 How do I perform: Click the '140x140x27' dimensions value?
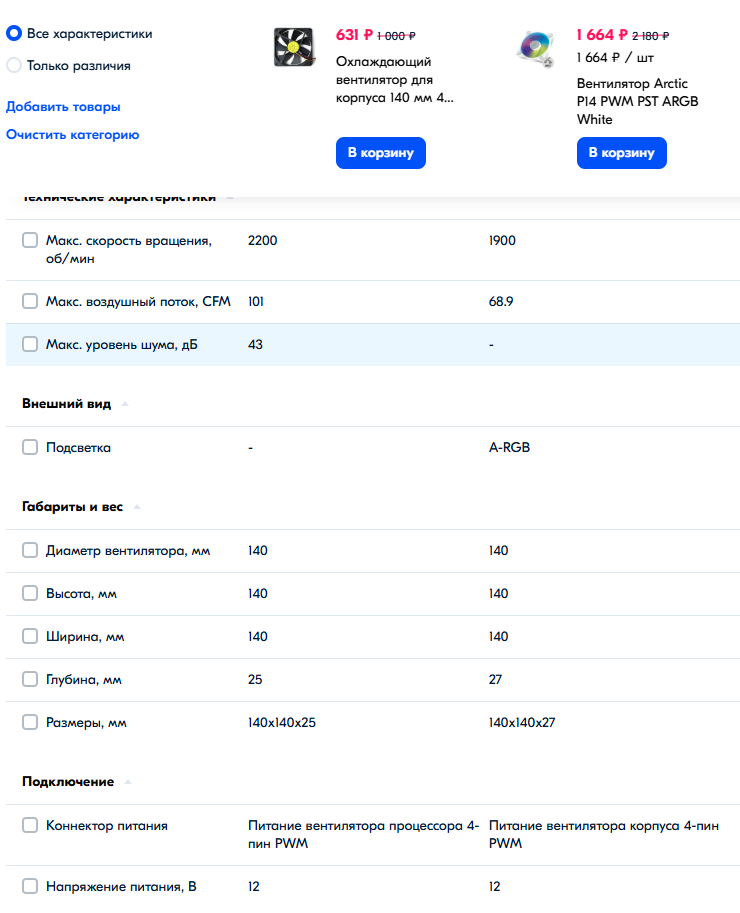tap(522, 723)
